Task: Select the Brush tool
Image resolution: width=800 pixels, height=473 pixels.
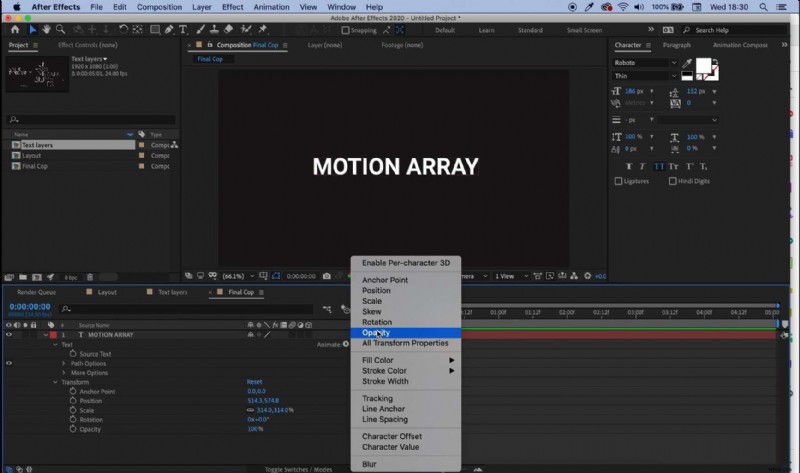Action: point(201,30)
